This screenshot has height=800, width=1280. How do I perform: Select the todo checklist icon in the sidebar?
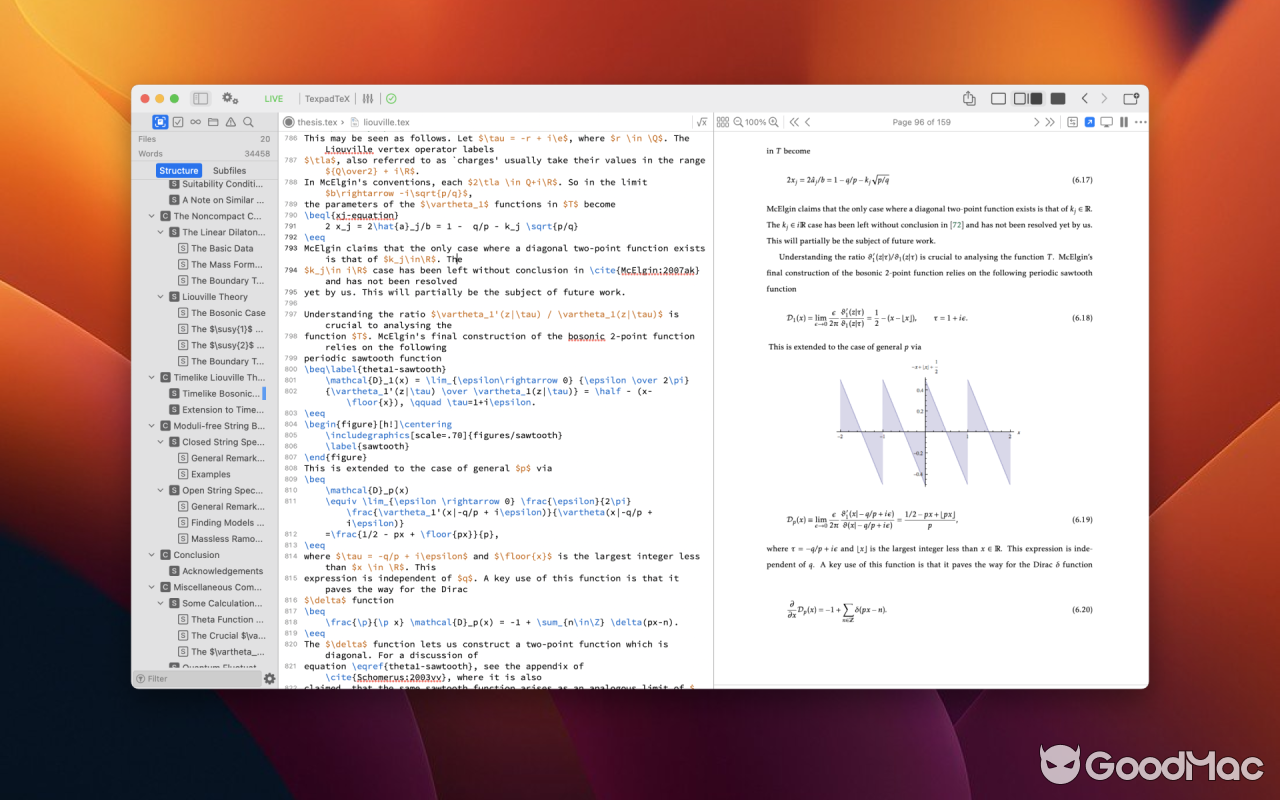tap(178, 122)
